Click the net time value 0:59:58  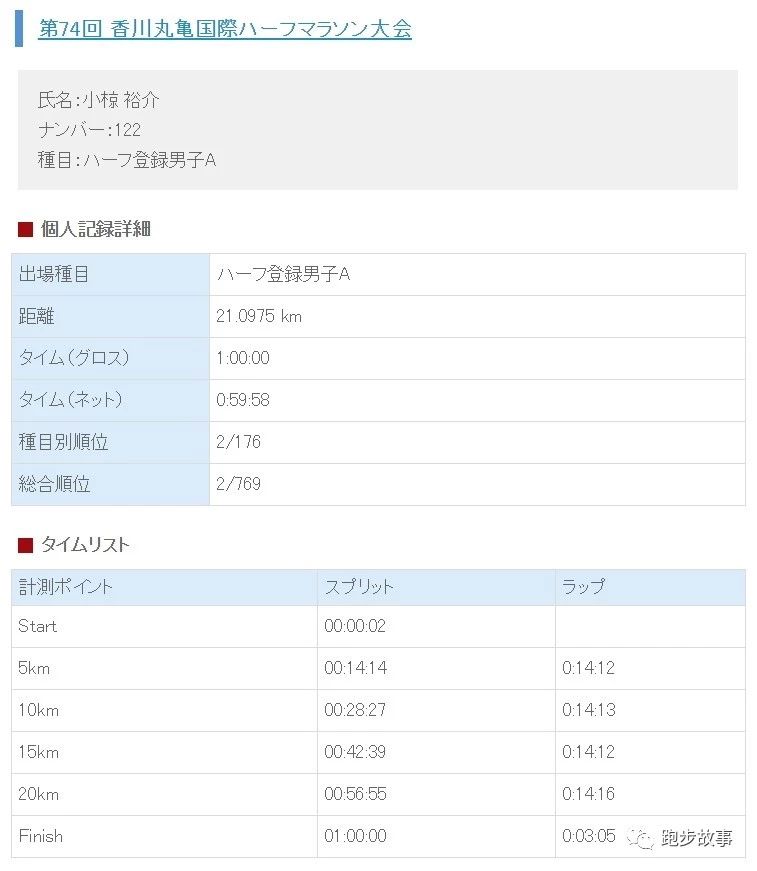[x=243, y=400]
